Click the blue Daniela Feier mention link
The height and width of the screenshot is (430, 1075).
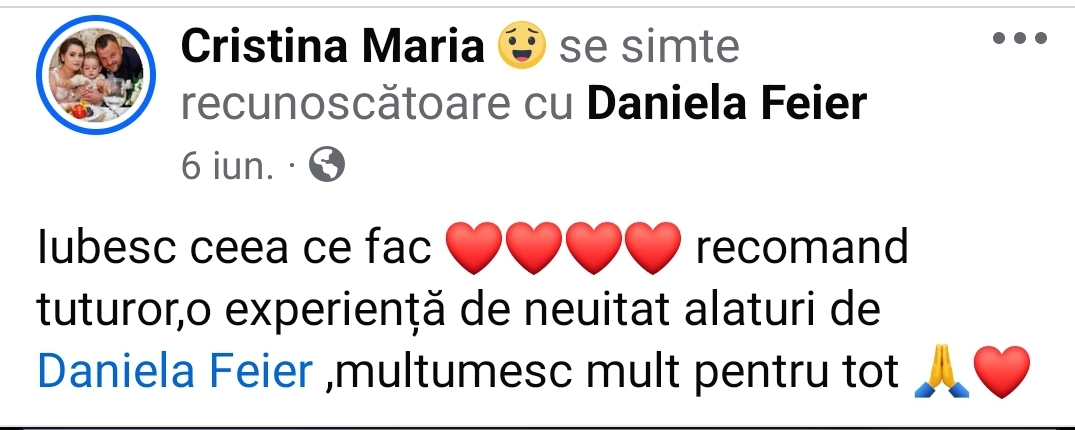175,373
